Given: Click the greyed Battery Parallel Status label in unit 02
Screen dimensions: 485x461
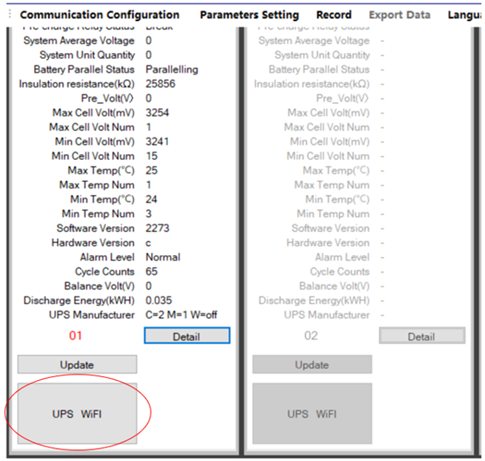Looking at the screenshot, I should coord(319,69).
